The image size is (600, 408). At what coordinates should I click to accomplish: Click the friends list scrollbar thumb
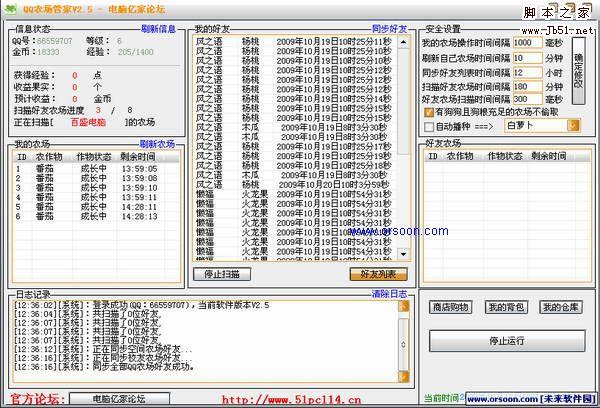(x=403, y=101)
